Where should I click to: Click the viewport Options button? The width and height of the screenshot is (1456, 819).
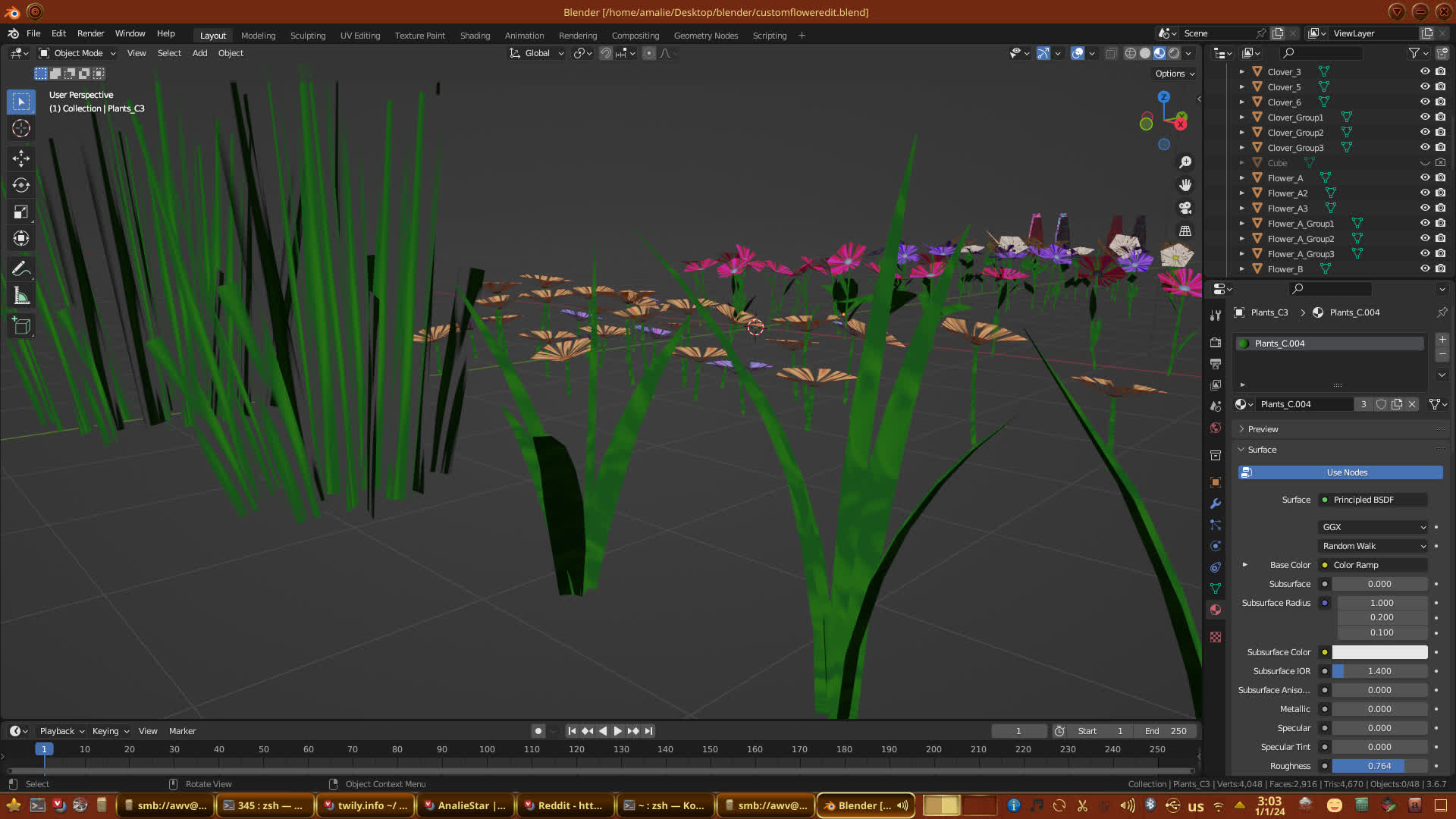[x=1175, y=74]
